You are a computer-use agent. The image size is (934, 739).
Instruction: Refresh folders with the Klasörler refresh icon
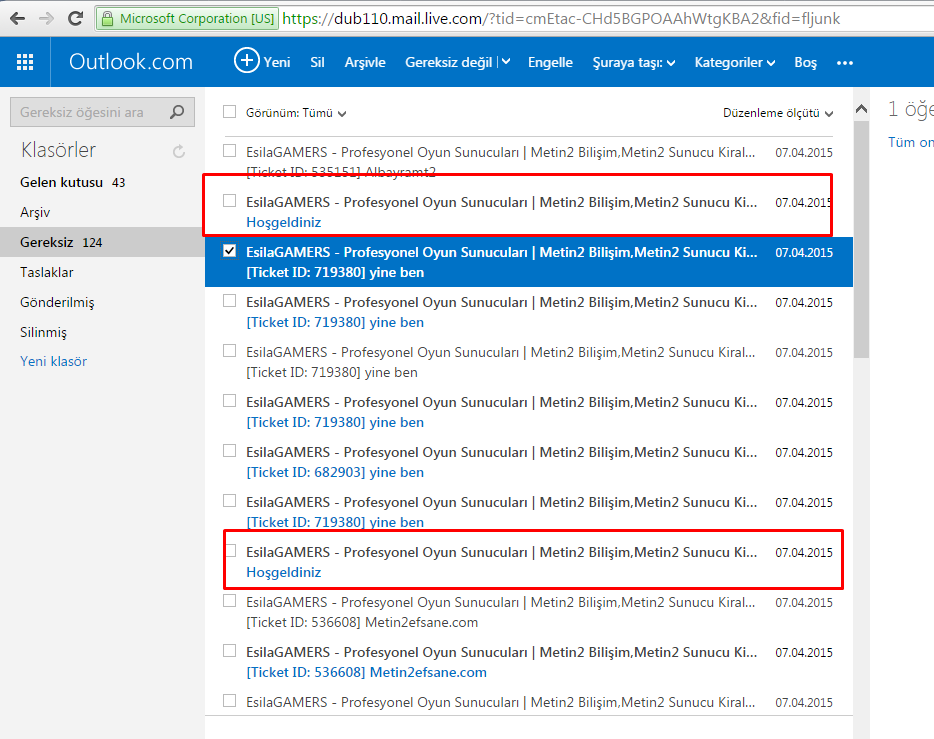tap(179, 151)
